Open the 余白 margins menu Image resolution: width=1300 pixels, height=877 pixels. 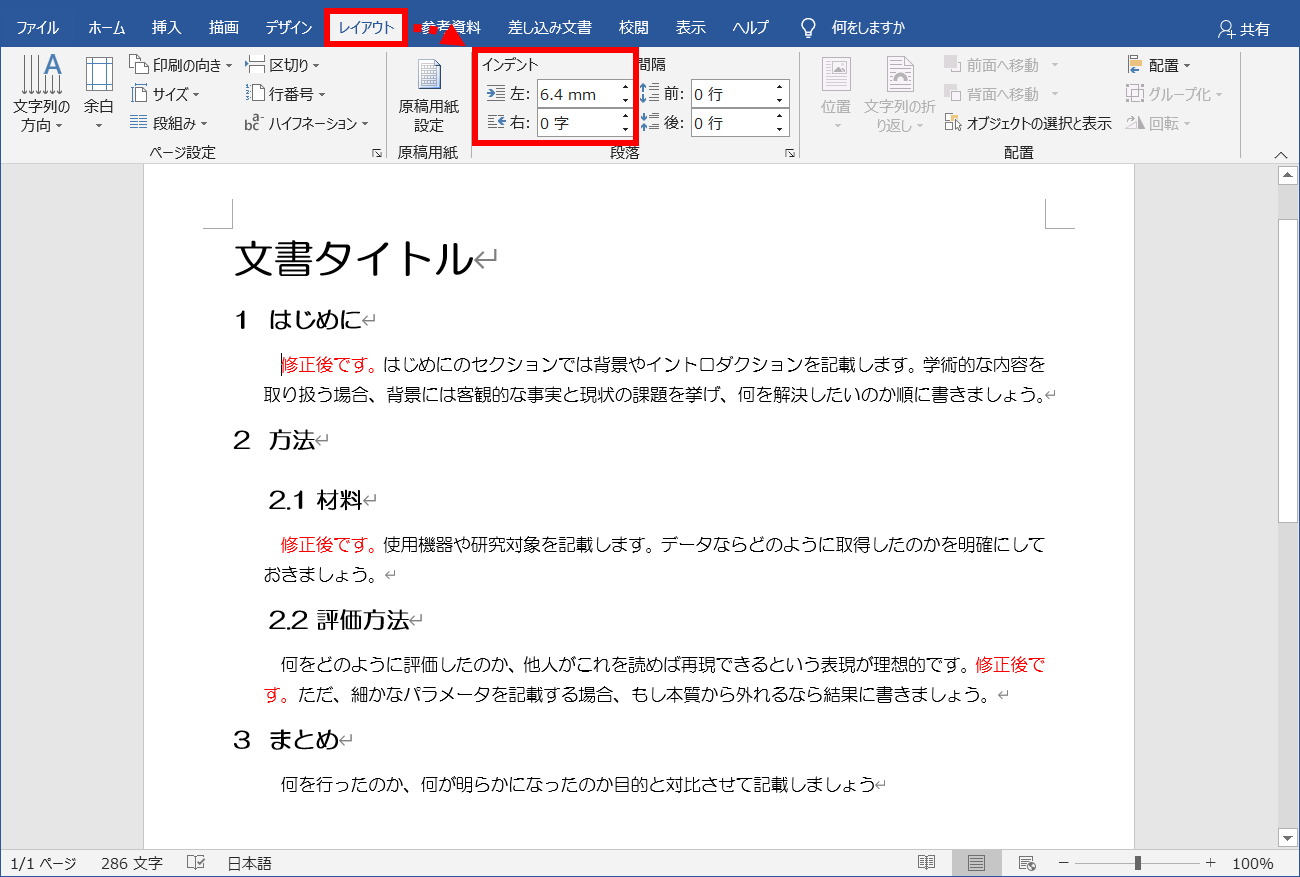(99, 97)
